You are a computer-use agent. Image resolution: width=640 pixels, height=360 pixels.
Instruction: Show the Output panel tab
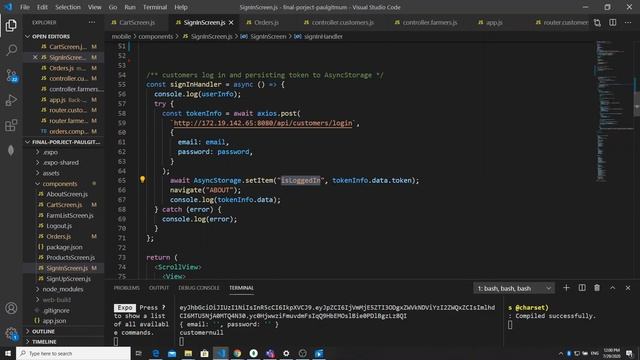click(x=159, y=288)
